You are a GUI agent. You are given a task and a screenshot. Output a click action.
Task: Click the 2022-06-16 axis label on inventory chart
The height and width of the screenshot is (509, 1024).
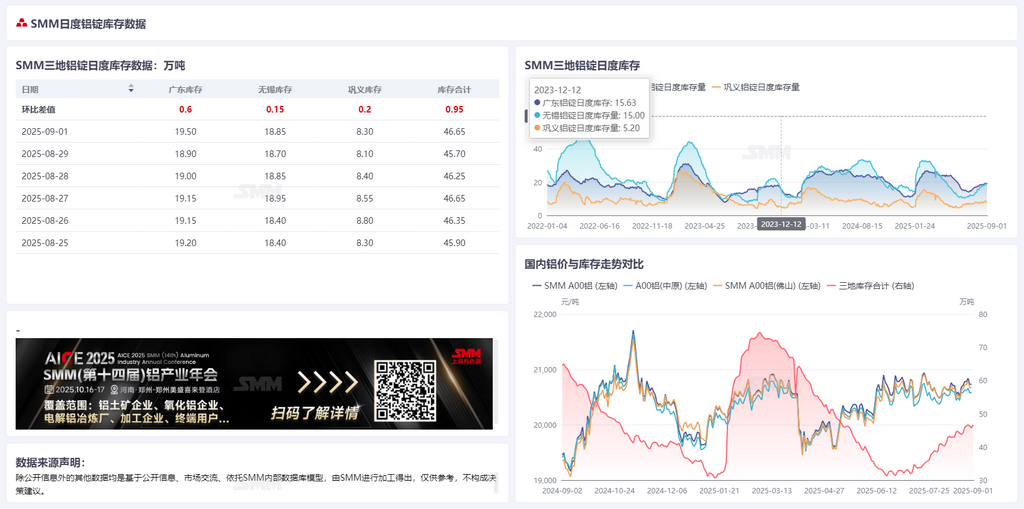(x=600, y=225)
